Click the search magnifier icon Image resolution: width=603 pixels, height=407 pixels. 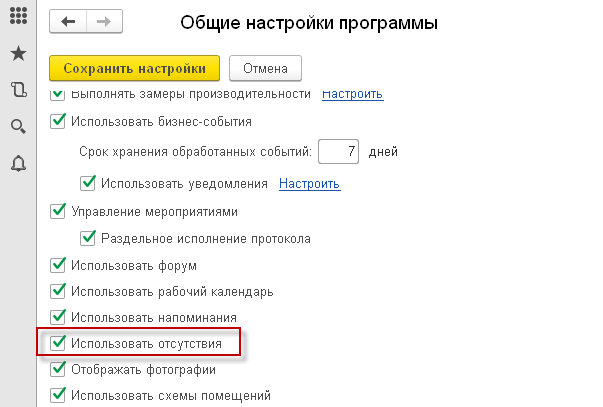click(x=18, y=126)
